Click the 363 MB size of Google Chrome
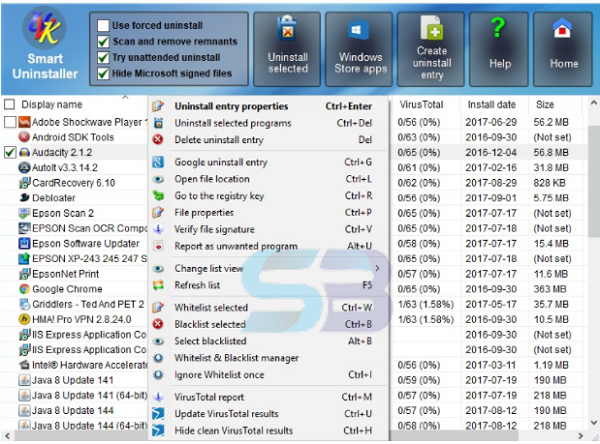Image resolution: width=600 pixels, height=444 pixels. pos(549,289)
